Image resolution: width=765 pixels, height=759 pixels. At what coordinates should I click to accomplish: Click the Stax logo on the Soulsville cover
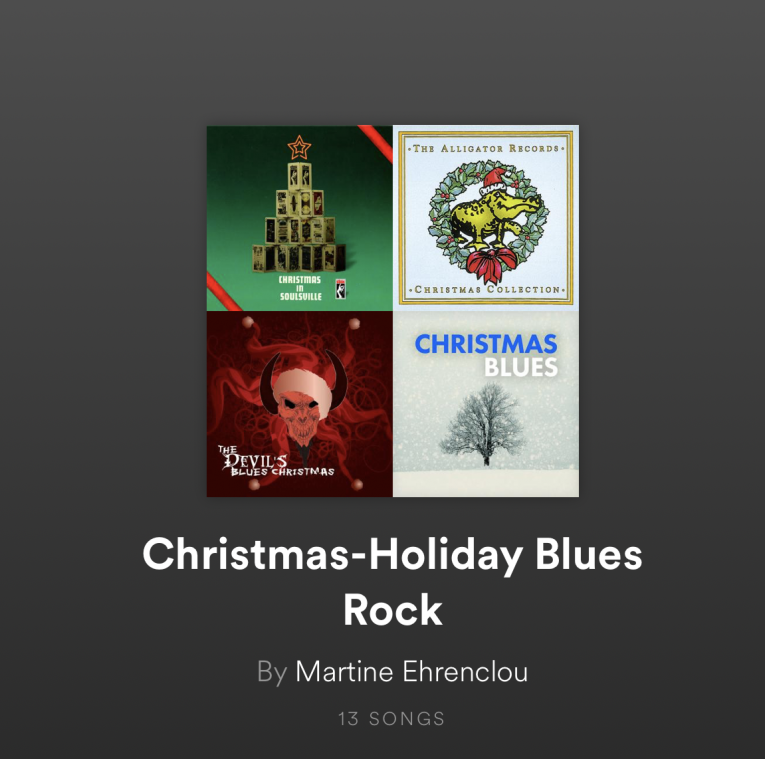coord(341,288)
